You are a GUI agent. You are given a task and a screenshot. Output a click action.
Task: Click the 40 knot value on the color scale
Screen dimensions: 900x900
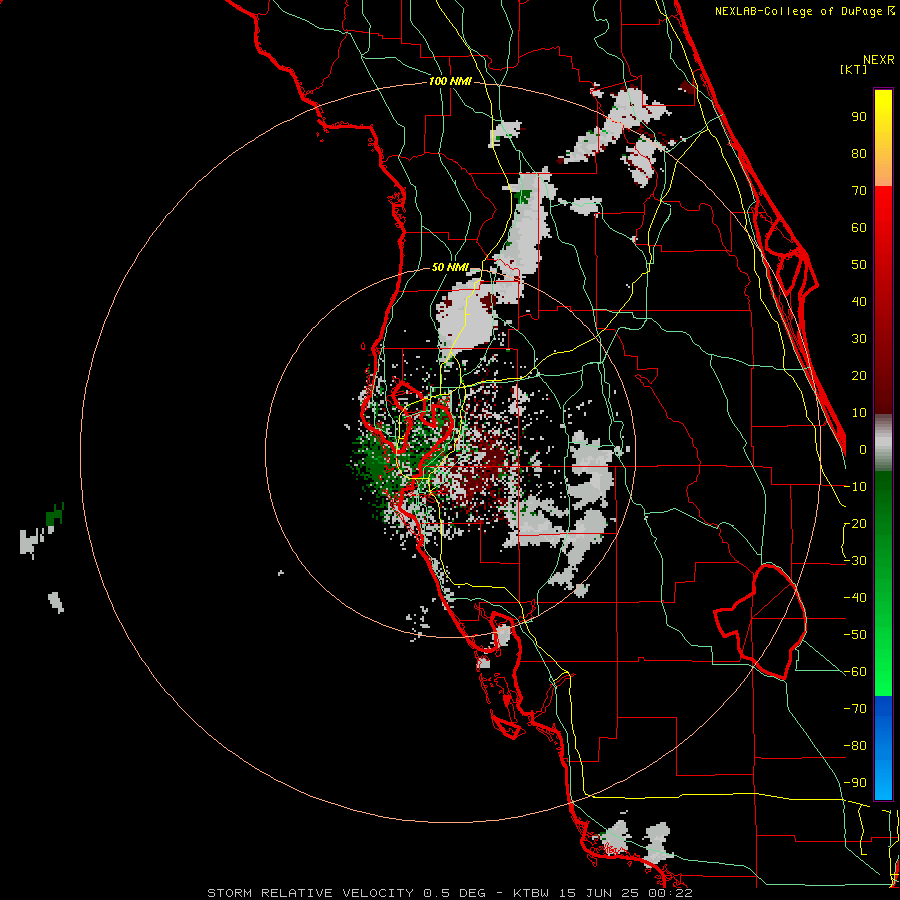[x=859, y=301]
